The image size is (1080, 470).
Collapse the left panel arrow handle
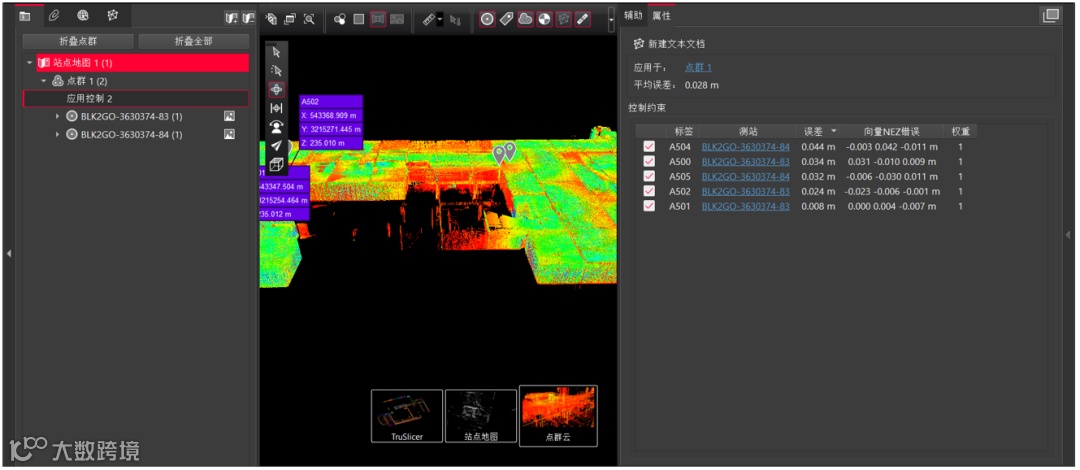click(9, 254)
